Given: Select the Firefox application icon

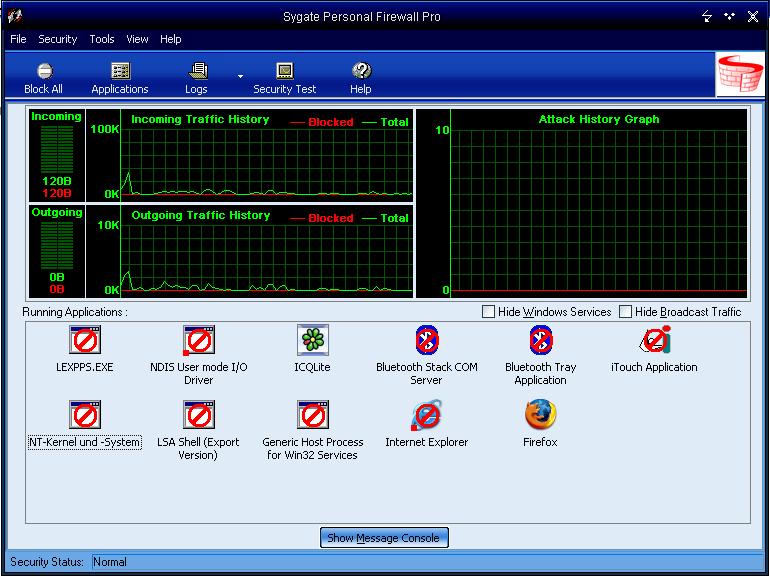Looking at the screenshot, I should tap(541, 414).
